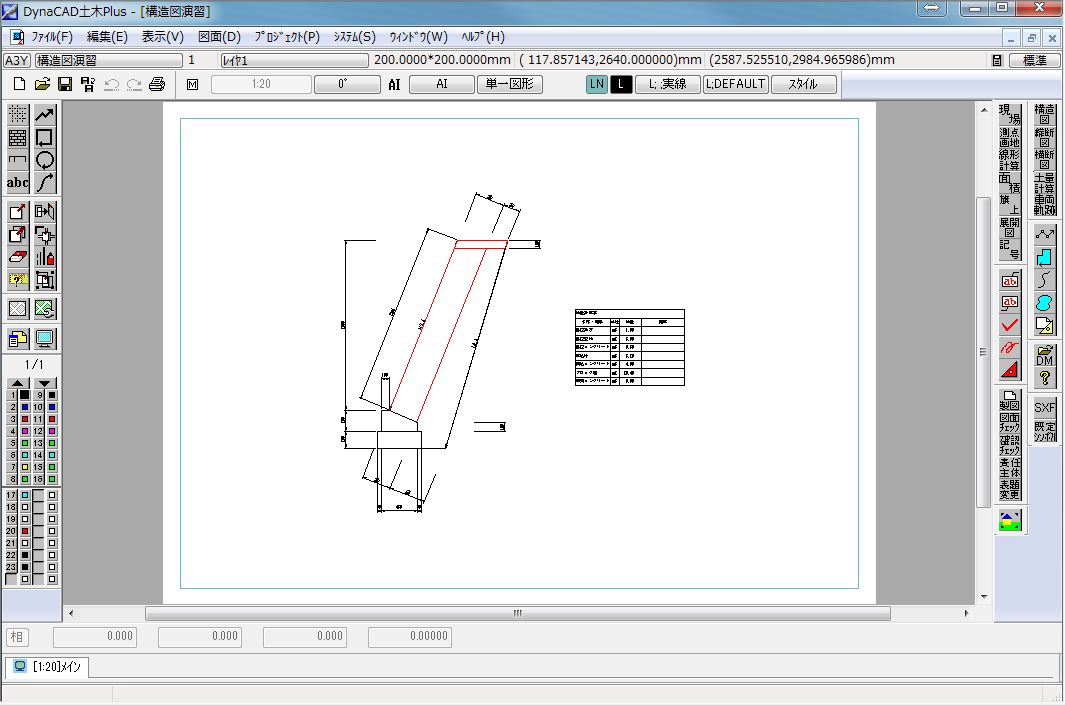Select the abc text tool
This screenshot has height=705, width=1065.
pyautogui.click(x=18, y=183)
